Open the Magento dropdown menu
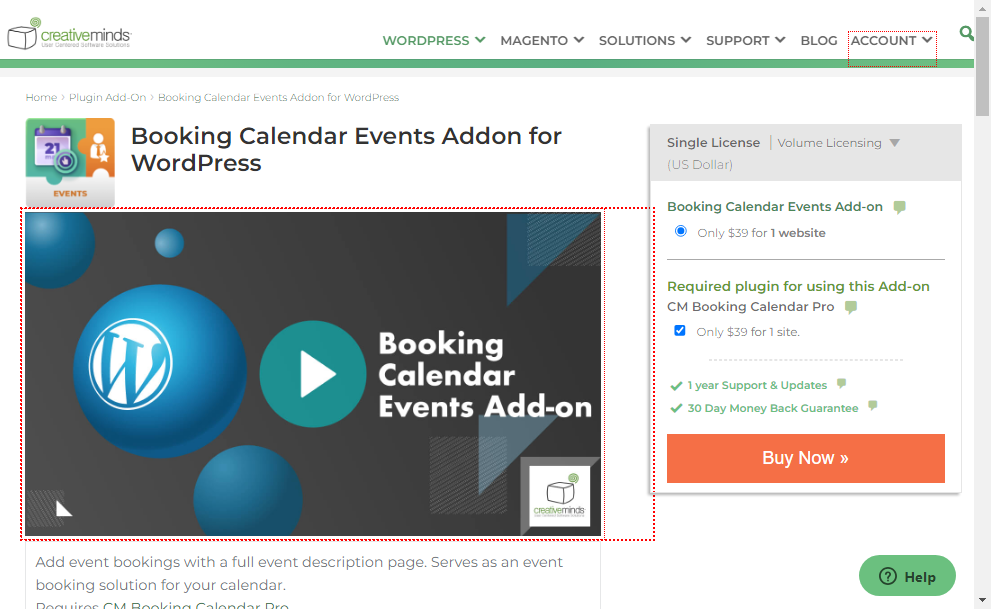Screen dimensions: 991x609 (x=542, y=40)
